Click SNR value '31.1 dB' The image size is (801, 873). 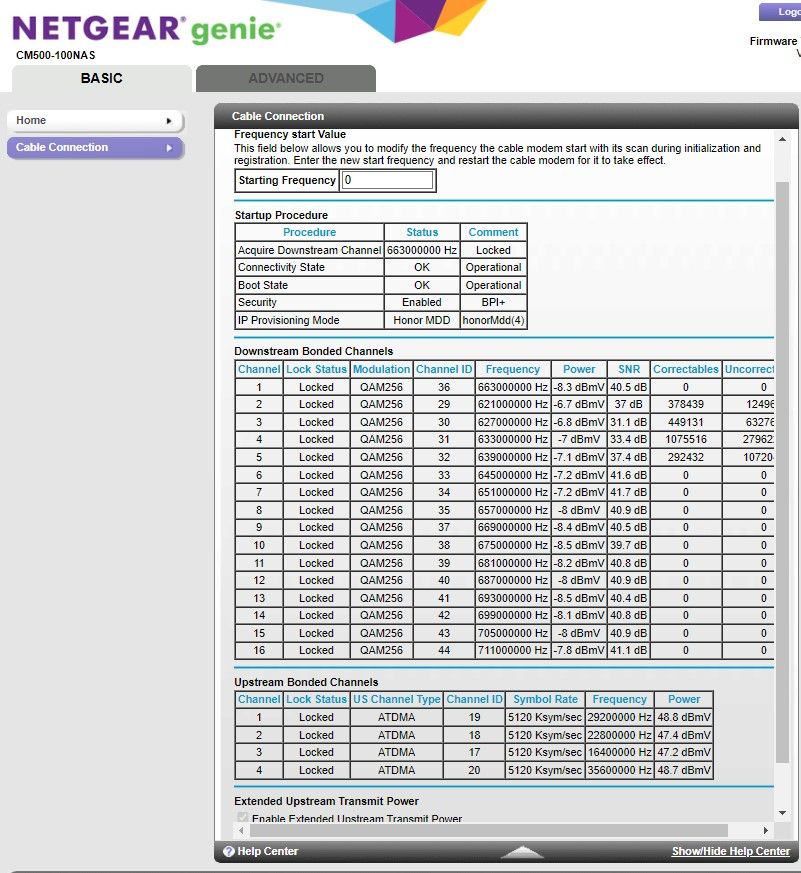[x=628, y=422]
